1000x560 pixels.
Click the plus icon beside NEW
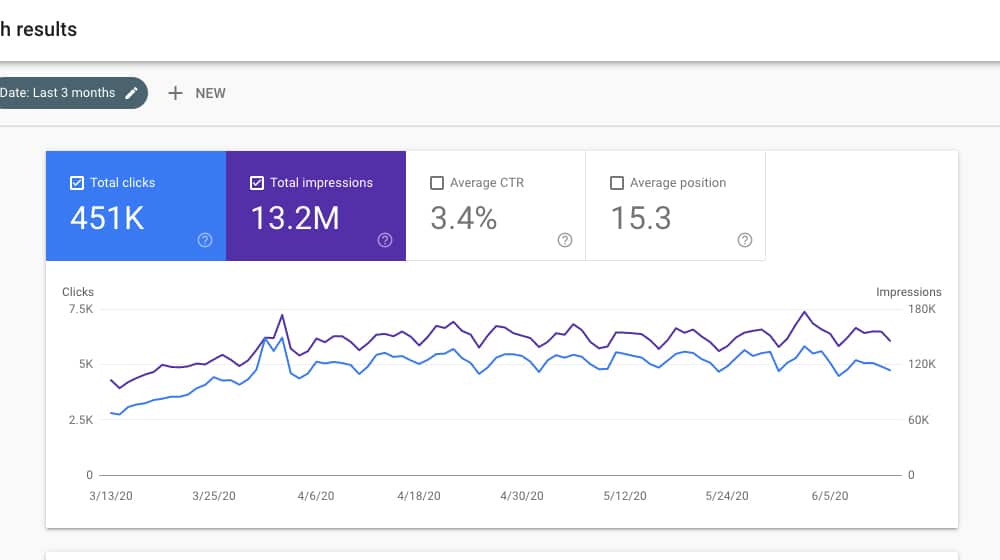pyautogui.click(x=175, y=93)
